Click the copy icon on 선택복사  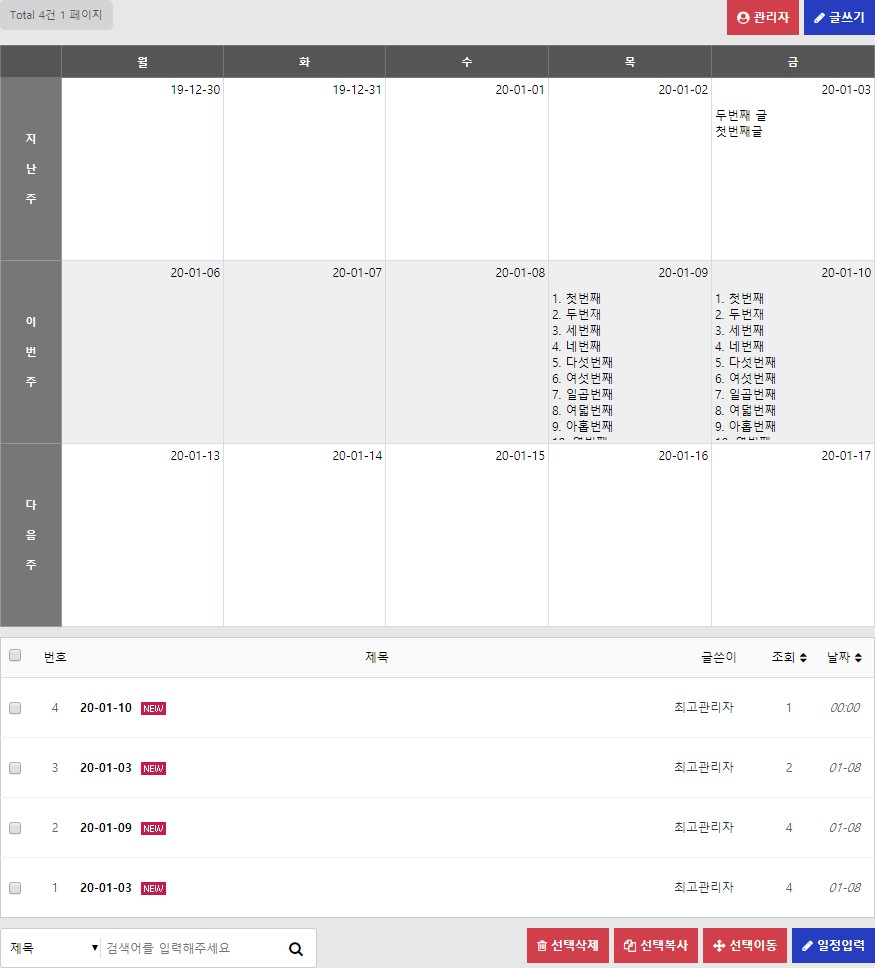point(629,946)
